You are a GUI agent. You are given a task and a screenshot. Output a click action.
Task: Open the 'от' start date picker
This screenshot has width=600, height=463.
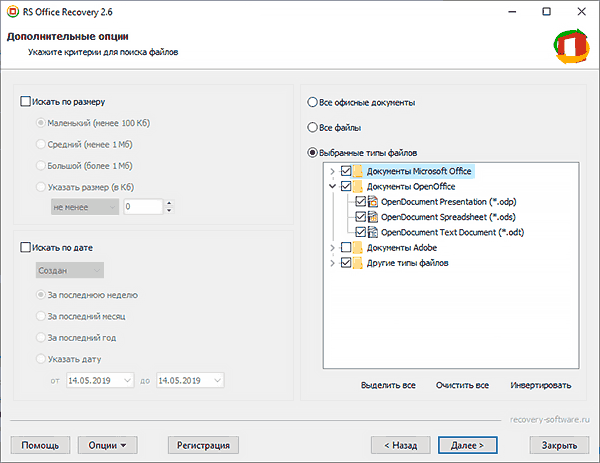point(100,380)
